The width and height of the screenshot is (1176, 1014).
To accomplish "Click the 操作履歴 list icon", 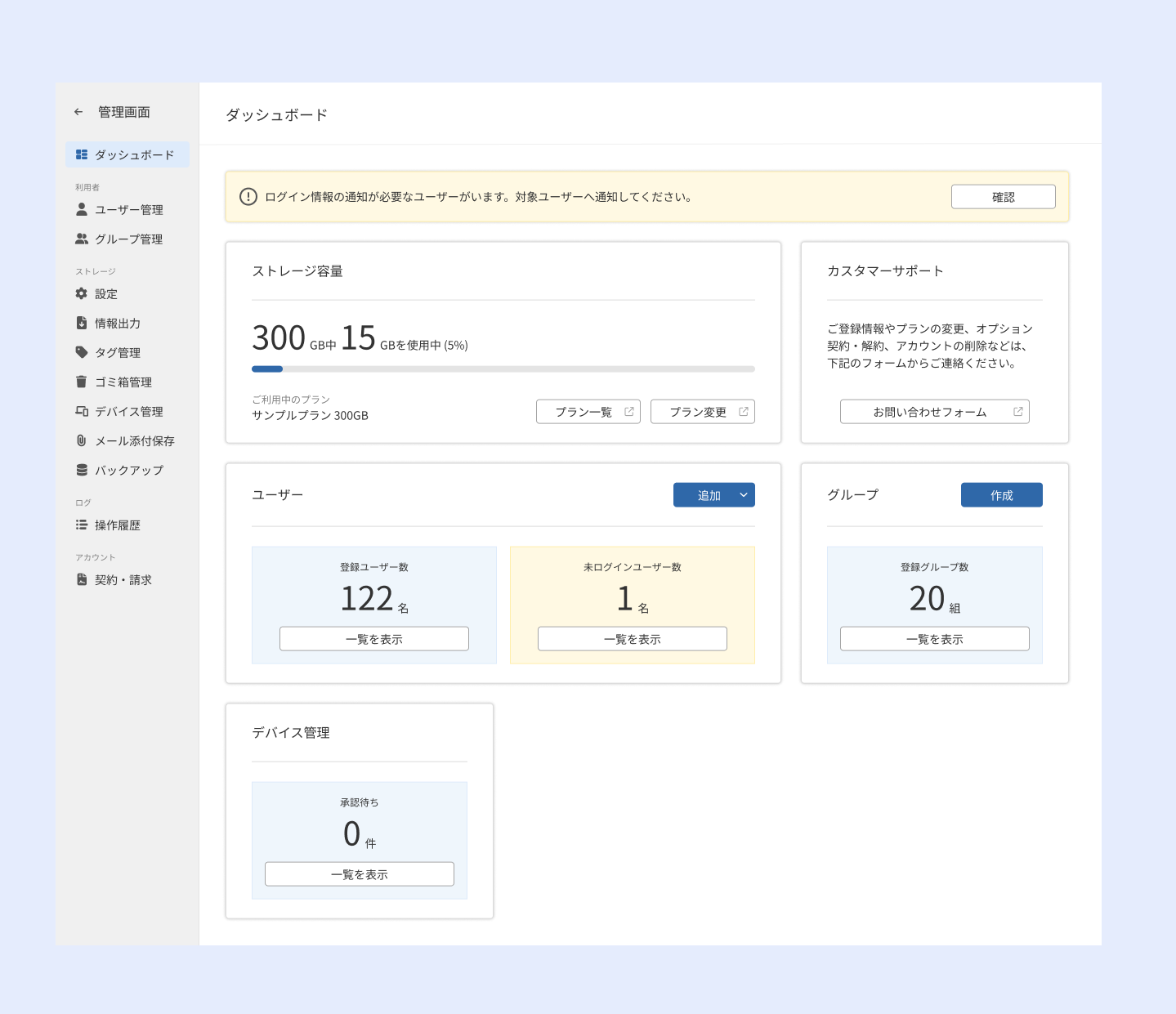I will pyautogui.click(x=82, y=525).
